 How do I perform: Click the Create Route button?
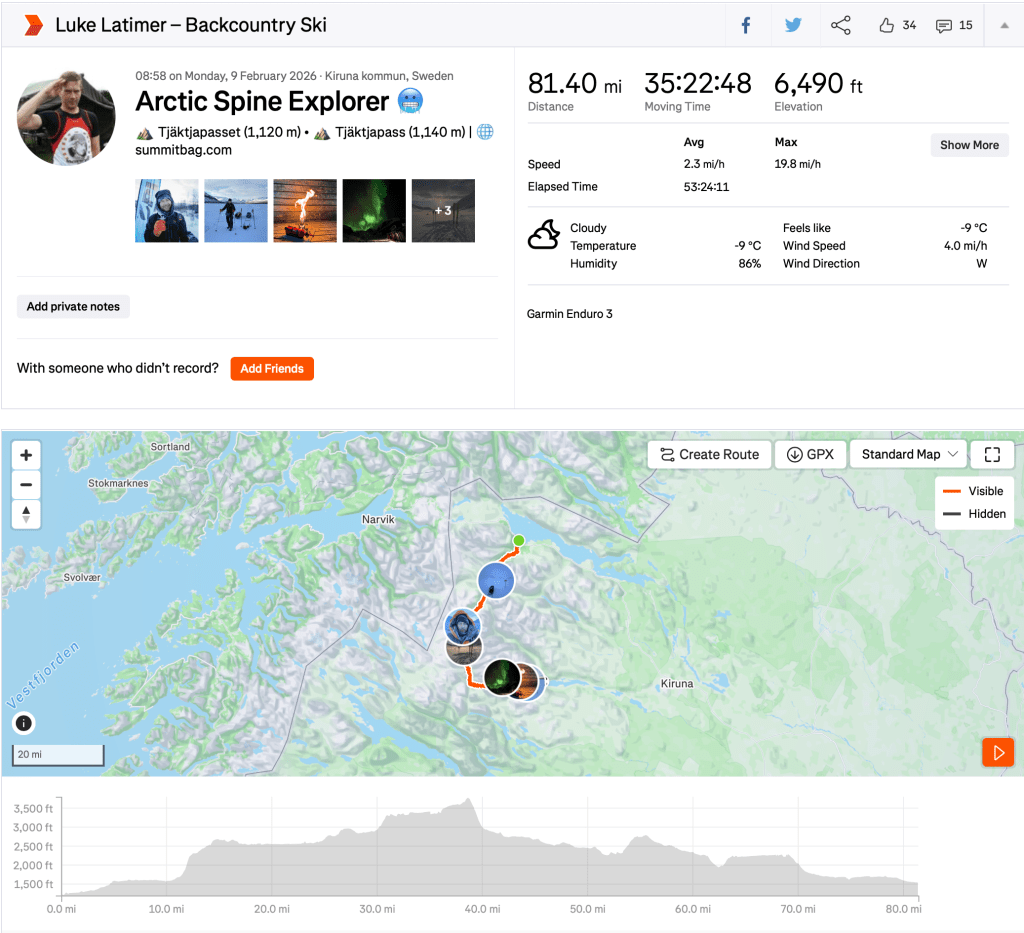709,454
